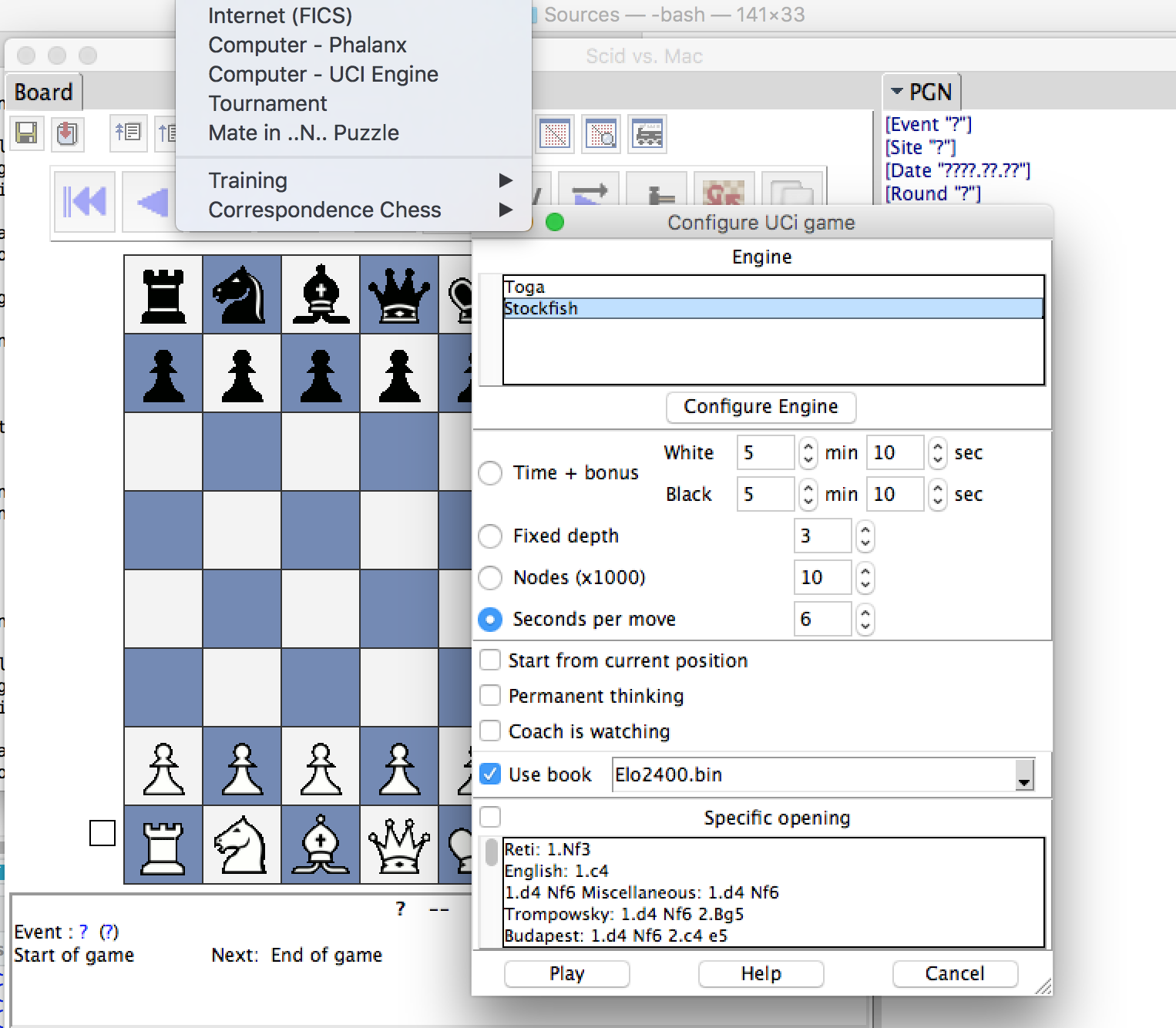
Task: Select Seconds per move radio button
Action: pyautogui.click(x=490, y=620)
